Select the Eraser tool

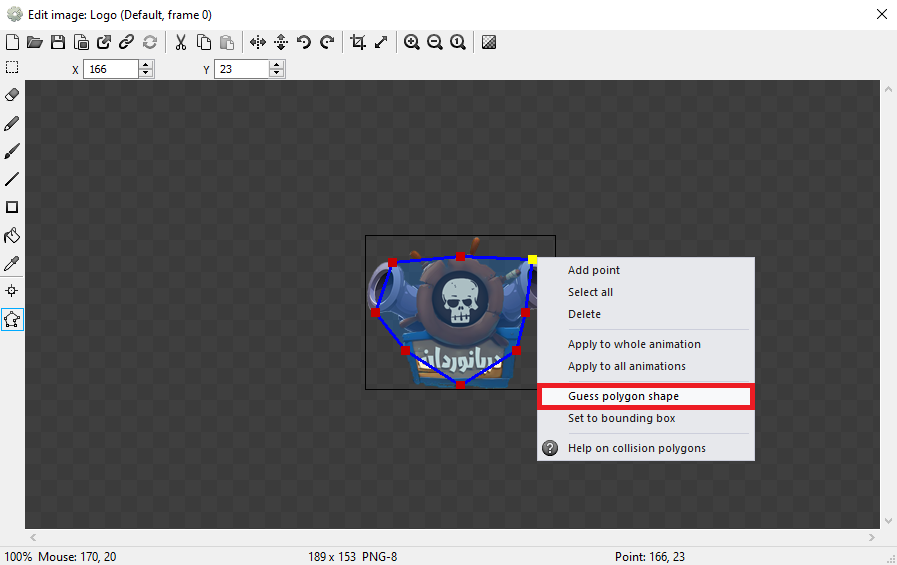coord(12,95)
